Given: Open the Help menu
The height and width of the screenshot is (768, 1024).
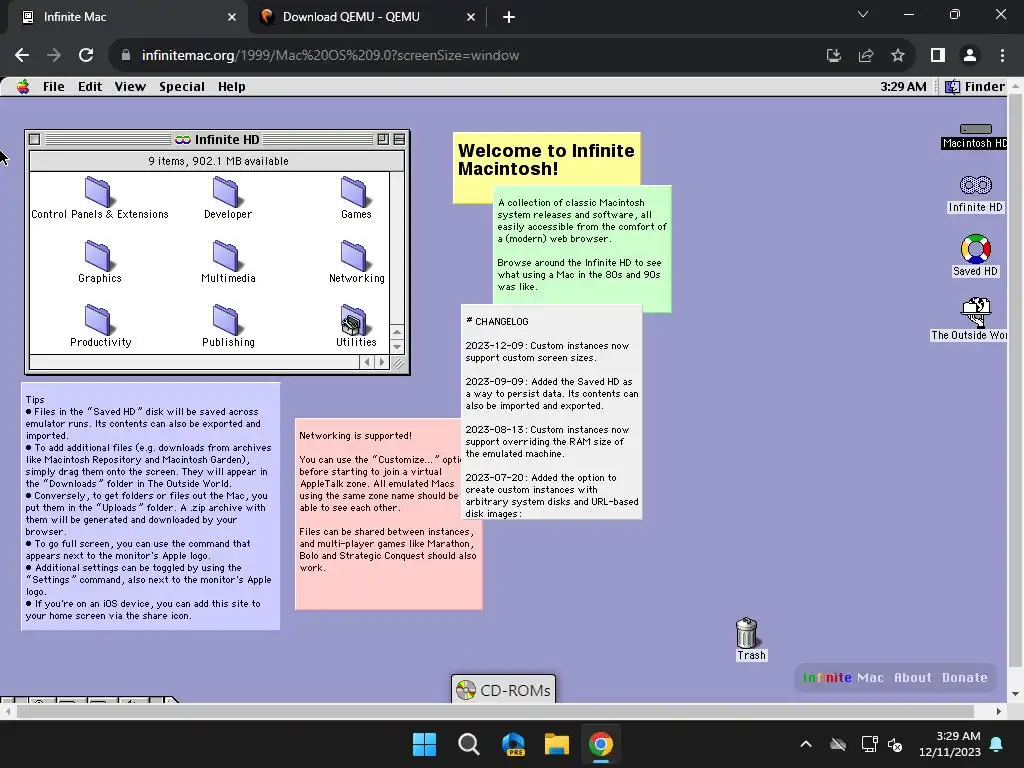Looking at the screenshot, I should pyautogui.click(x=232, y=87).
